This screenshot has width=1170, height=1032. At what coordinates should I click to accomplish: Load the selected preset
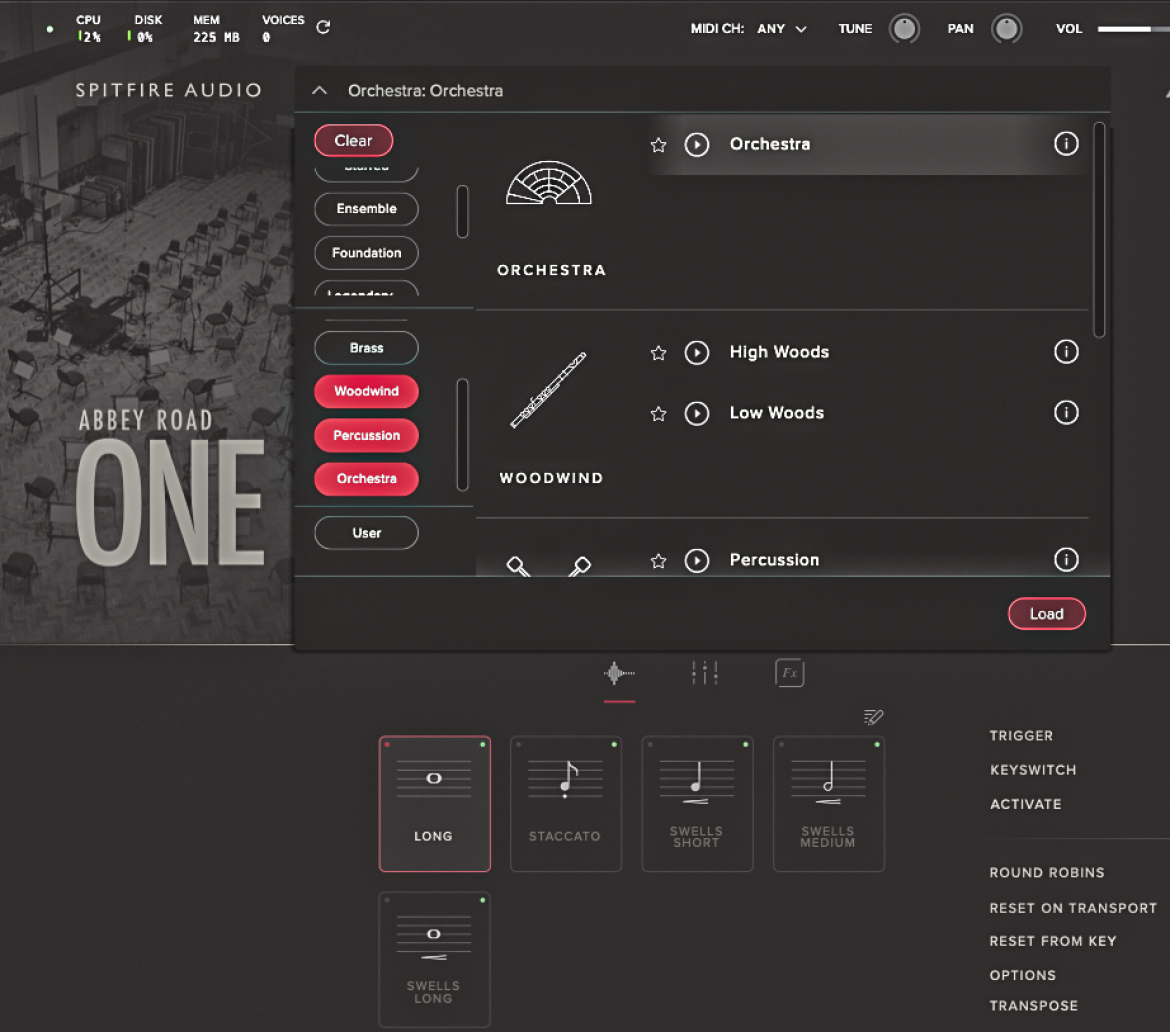point(1047,613)
